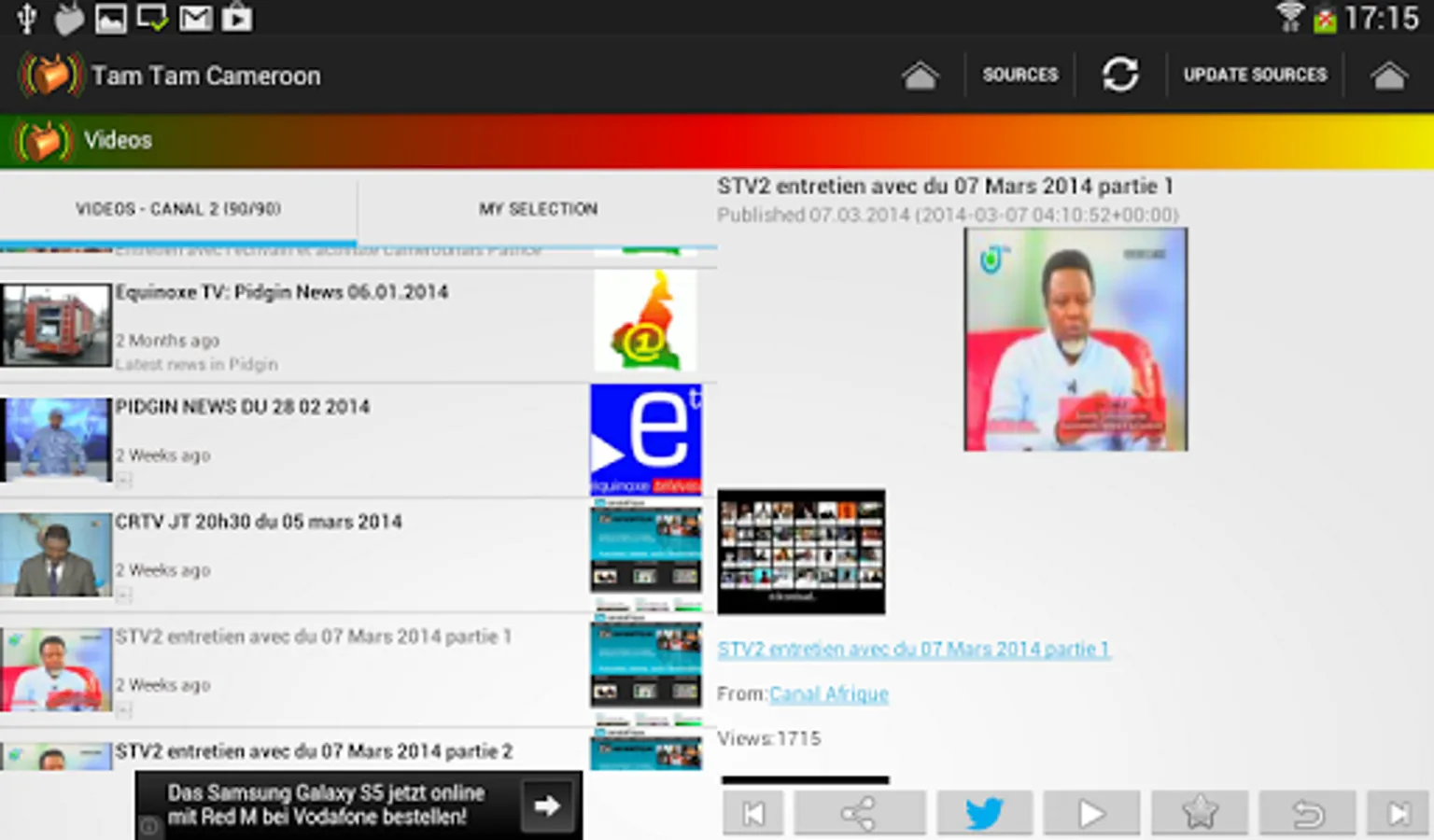This screenshot has width=1434, height=840.
Task: Open the Canal Afrique source link
Action: [x=829, y=693]
